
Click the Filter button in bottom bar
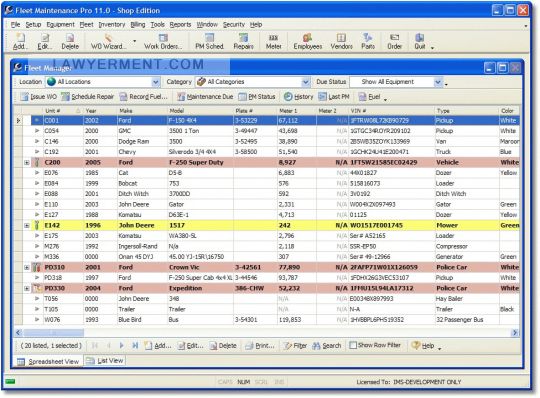click(x=295, y=345)
